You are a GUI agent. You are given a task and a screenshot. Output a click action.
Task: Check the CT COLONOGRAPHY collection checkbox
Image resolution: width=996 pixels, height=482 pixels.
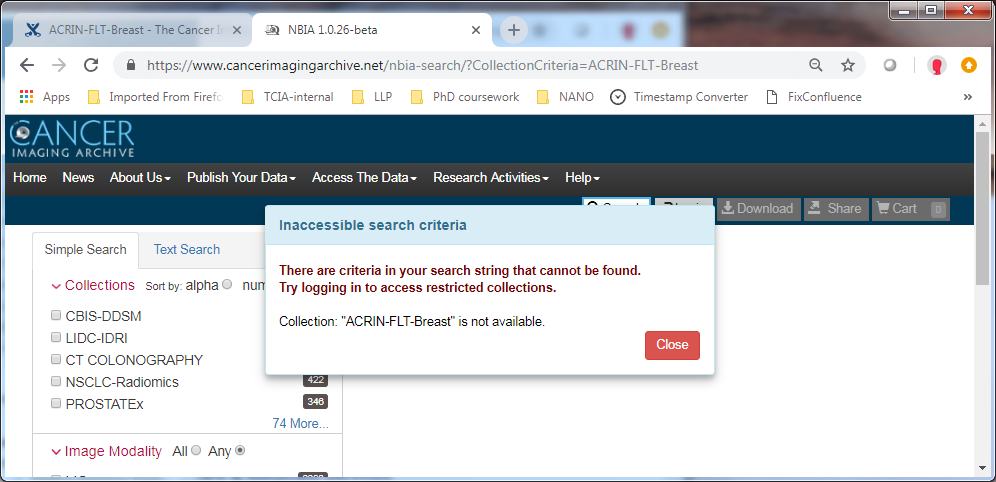click(x=56, y=359)
